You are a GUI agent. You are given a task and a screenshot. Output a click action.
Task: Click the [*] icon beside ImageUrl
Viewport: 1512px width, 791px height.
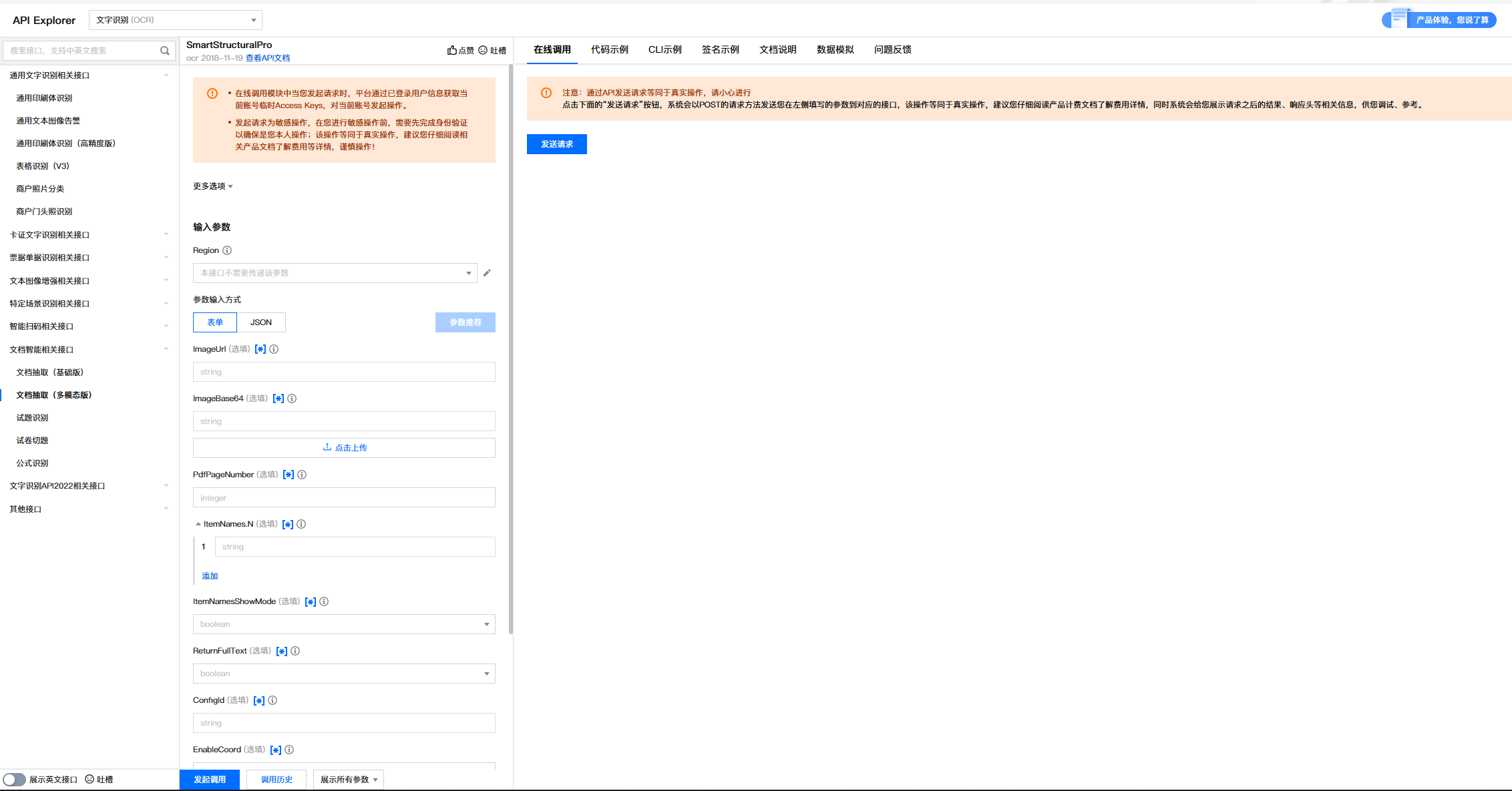click(260, 349)
